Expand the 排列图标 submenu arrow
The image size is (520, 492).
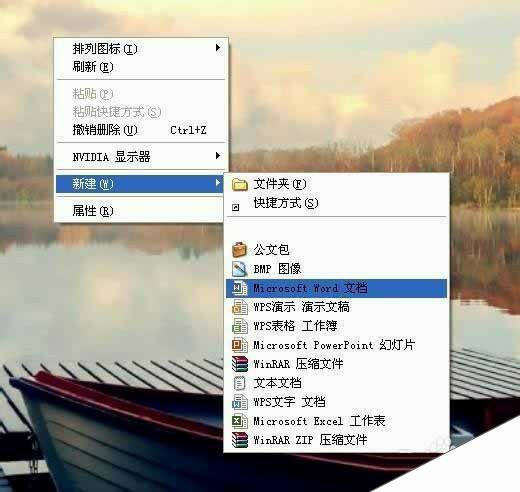click(218, 48)
